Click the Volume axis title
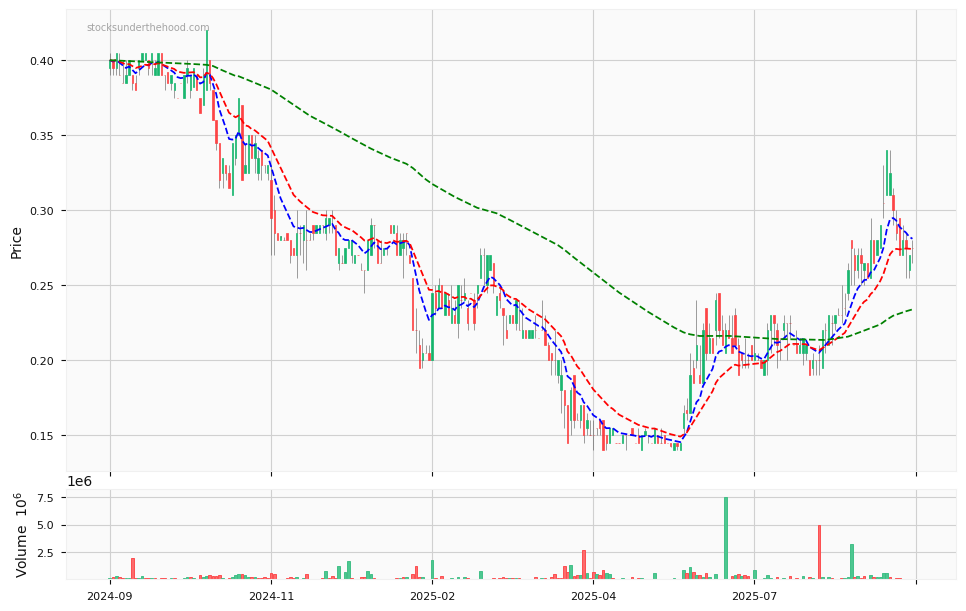 (22, 535)
